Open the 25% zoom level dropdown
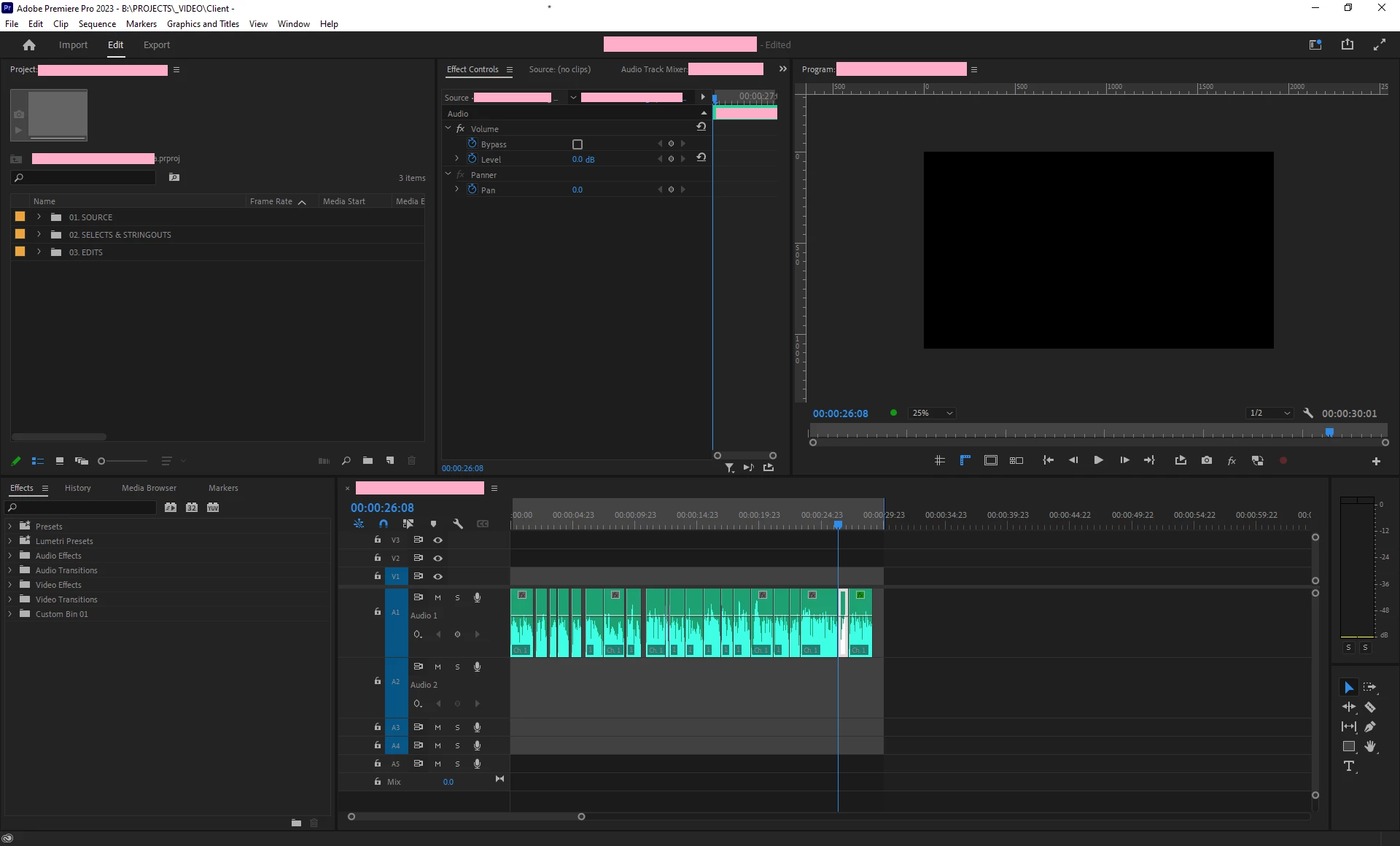 (932, 413)
